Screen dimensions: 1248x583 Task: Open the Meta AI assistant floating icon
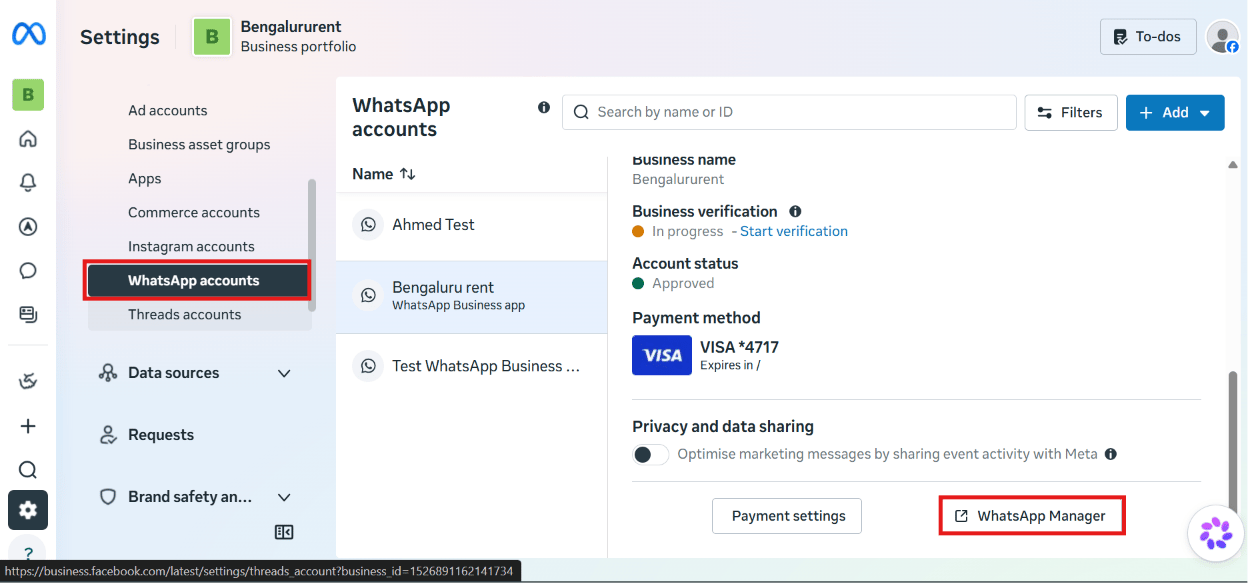[x=1216, y=534]
